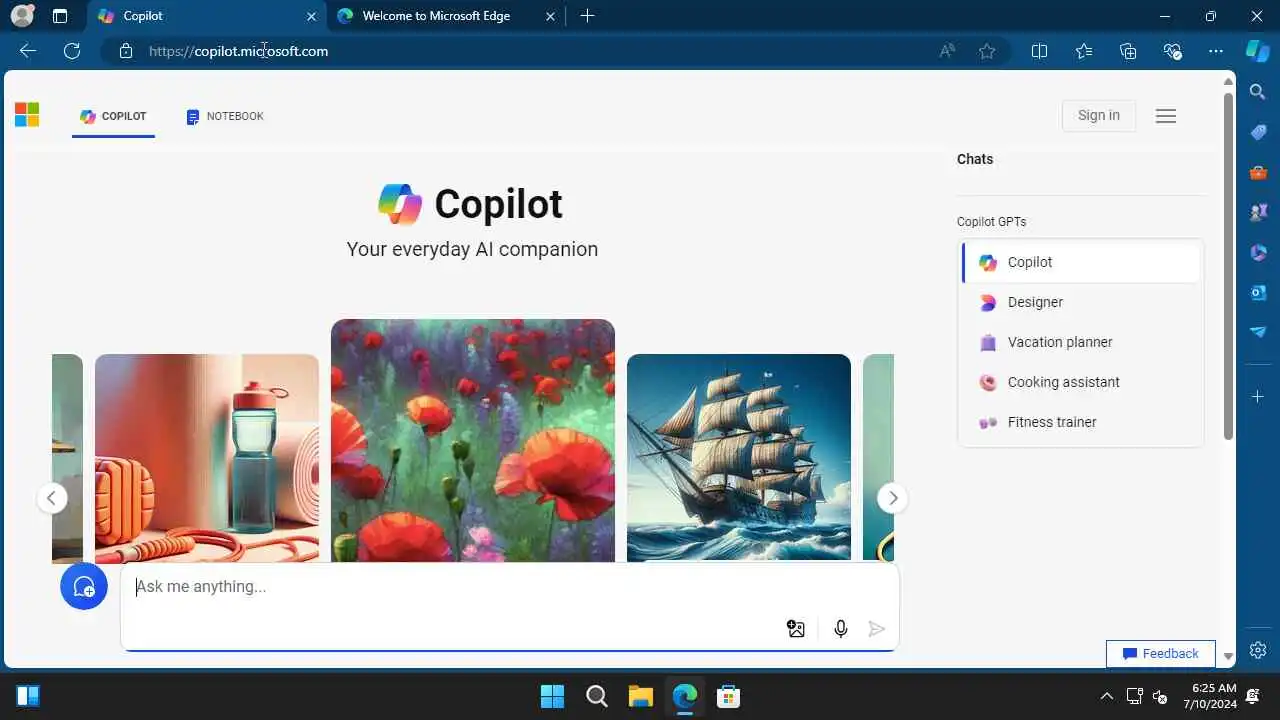Choose the Vacation planner GPT
This screenshot has height=720, width=1280.
tap(1081, 342)
